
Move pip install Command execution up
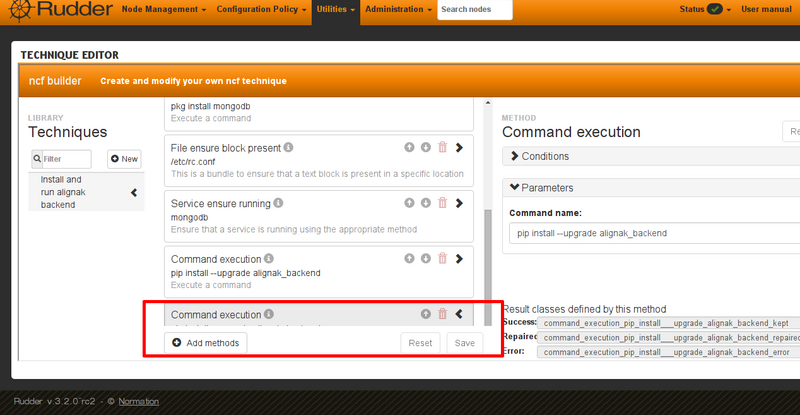click(409, 258)
